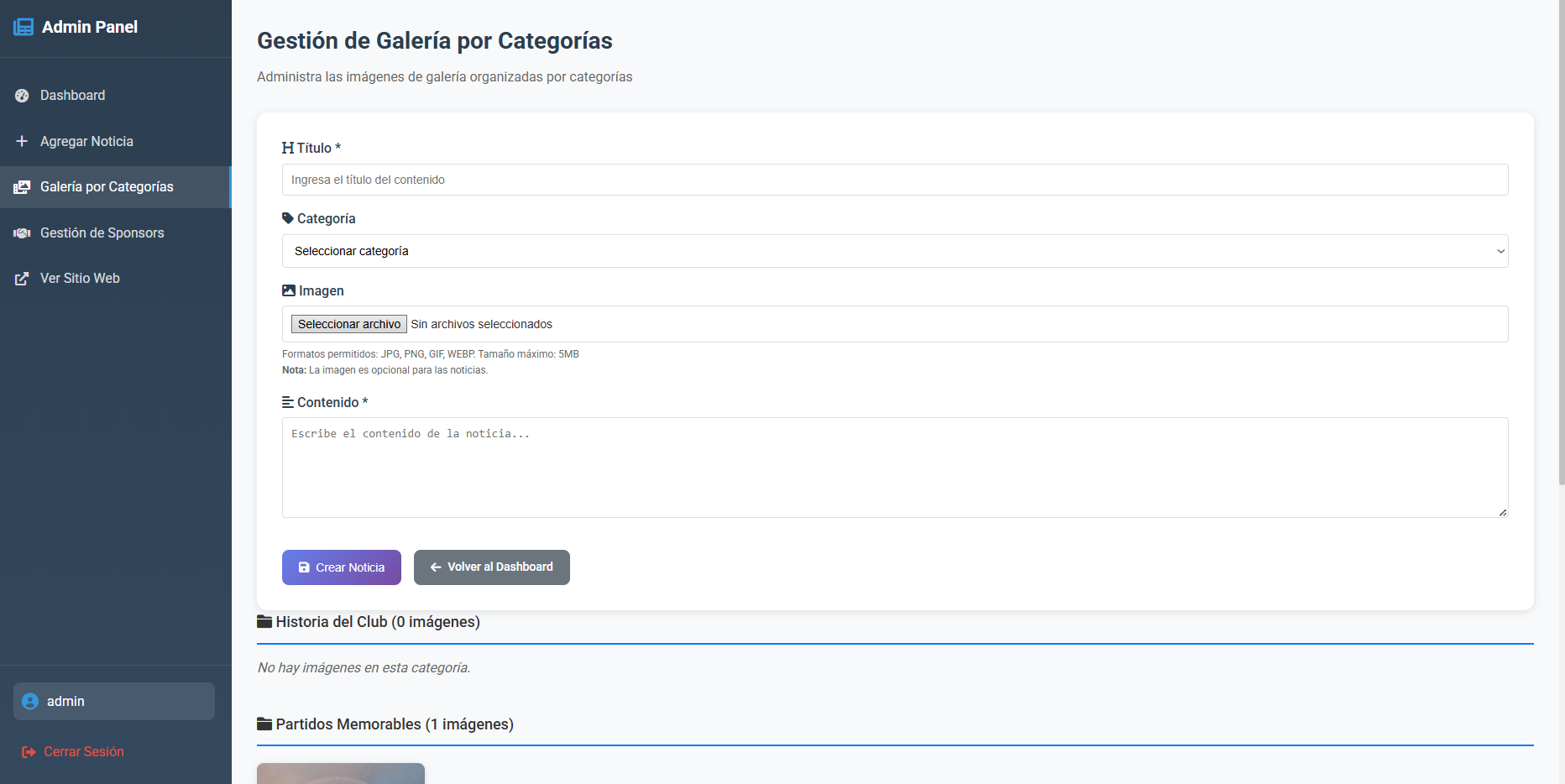Click the Cerrar Sesión link
Image resolution: width=1565 pixels, height=784 pixels.
83,752
